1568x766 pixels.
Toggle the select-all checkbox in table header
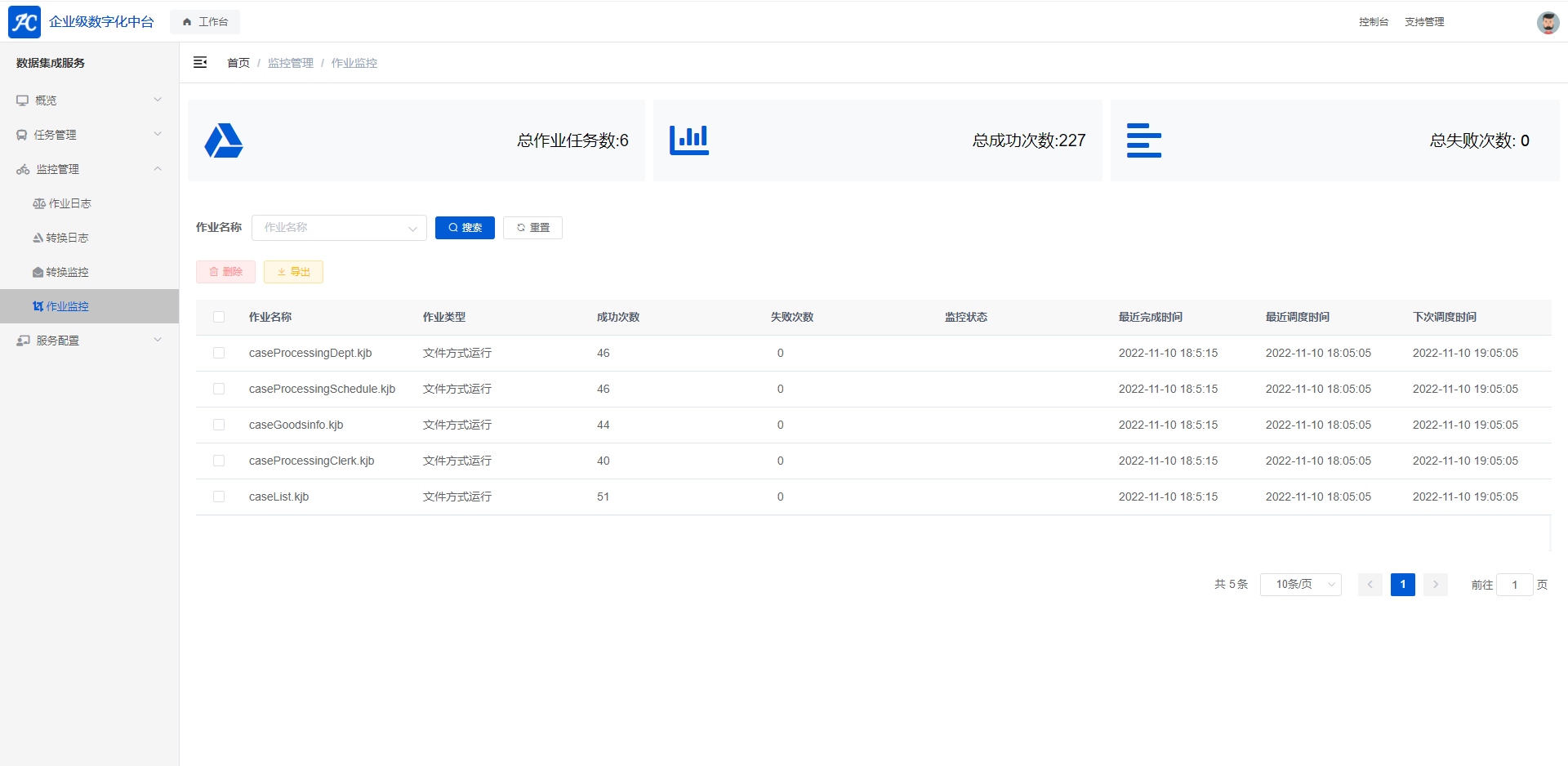pyautogui.click(x=219, y=317)
